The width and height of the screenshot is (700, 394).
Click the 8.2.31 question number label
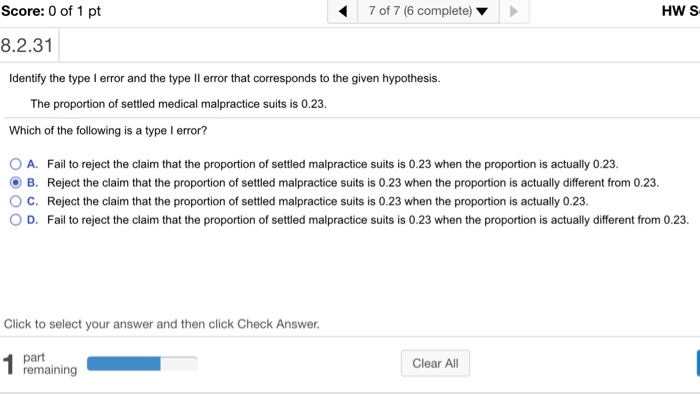[27, 45]
